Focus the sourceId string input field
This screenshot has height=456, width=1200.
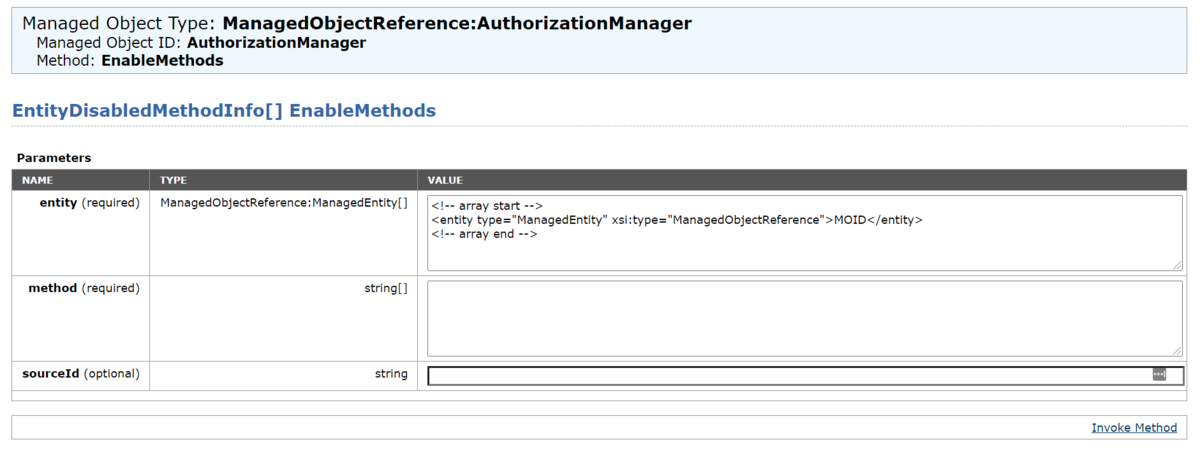(x=805, y=376)
